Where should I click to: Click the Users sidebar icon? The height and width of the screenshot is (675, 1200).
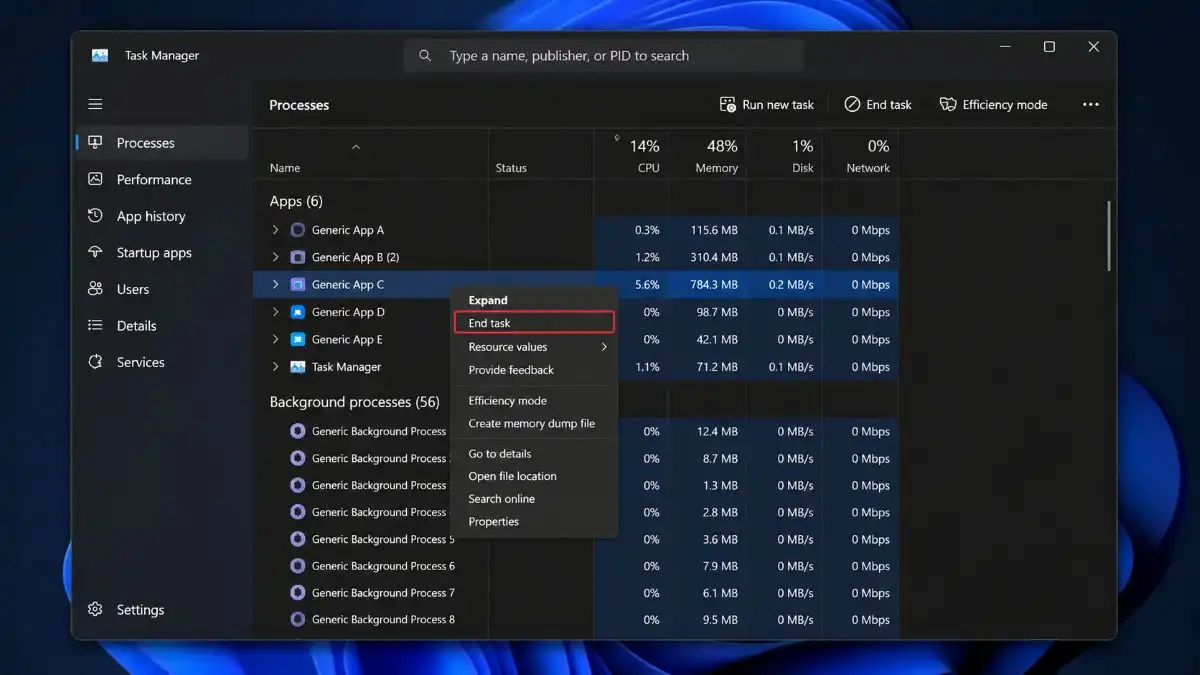(x=95, y=289)
